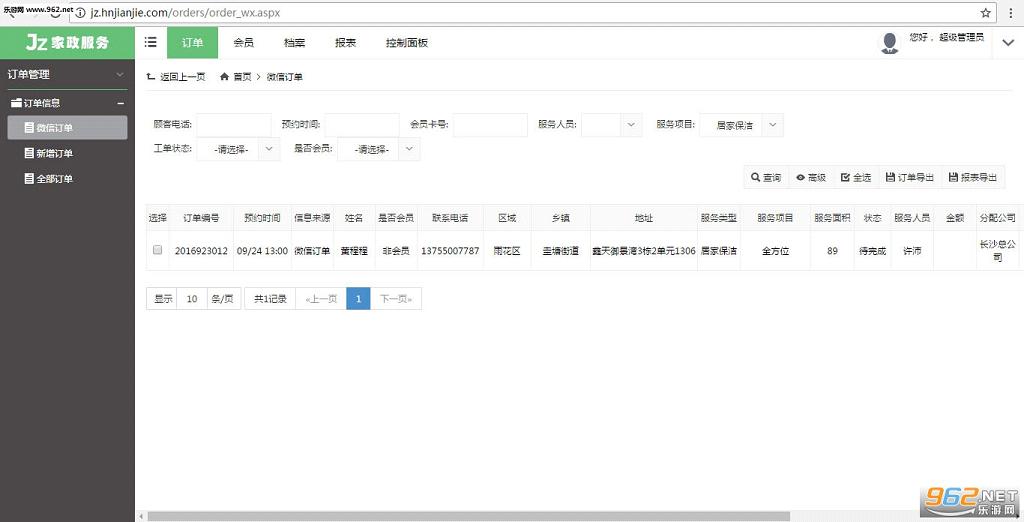Select 全部订单 in the sidebar
Screen dimensions: 1024x522
point(54,178)
